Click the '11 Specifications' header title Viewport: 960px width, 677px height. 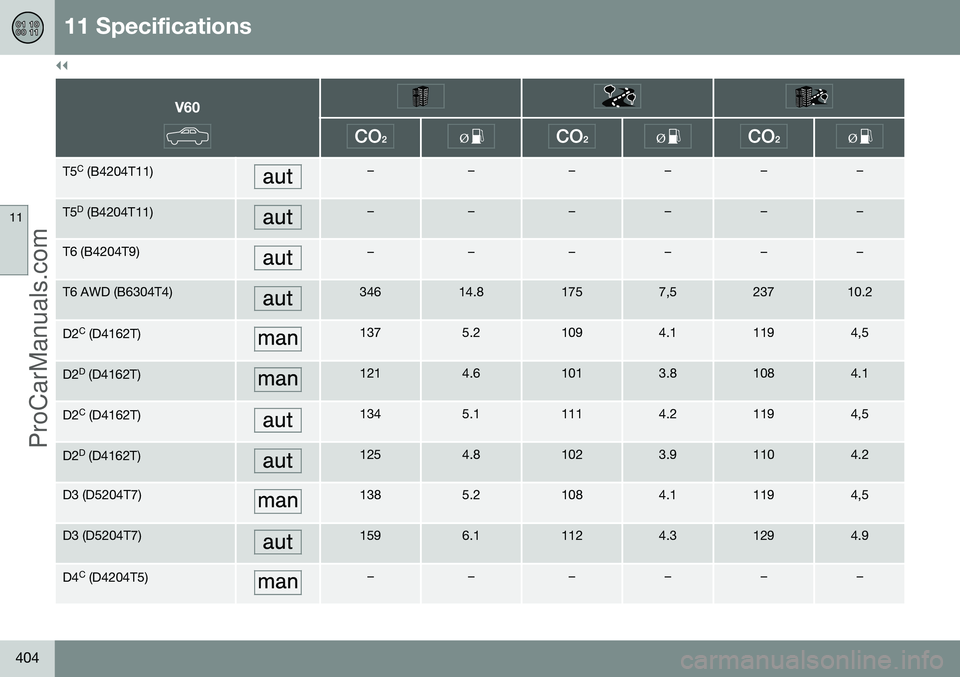[x=158, y=26]
